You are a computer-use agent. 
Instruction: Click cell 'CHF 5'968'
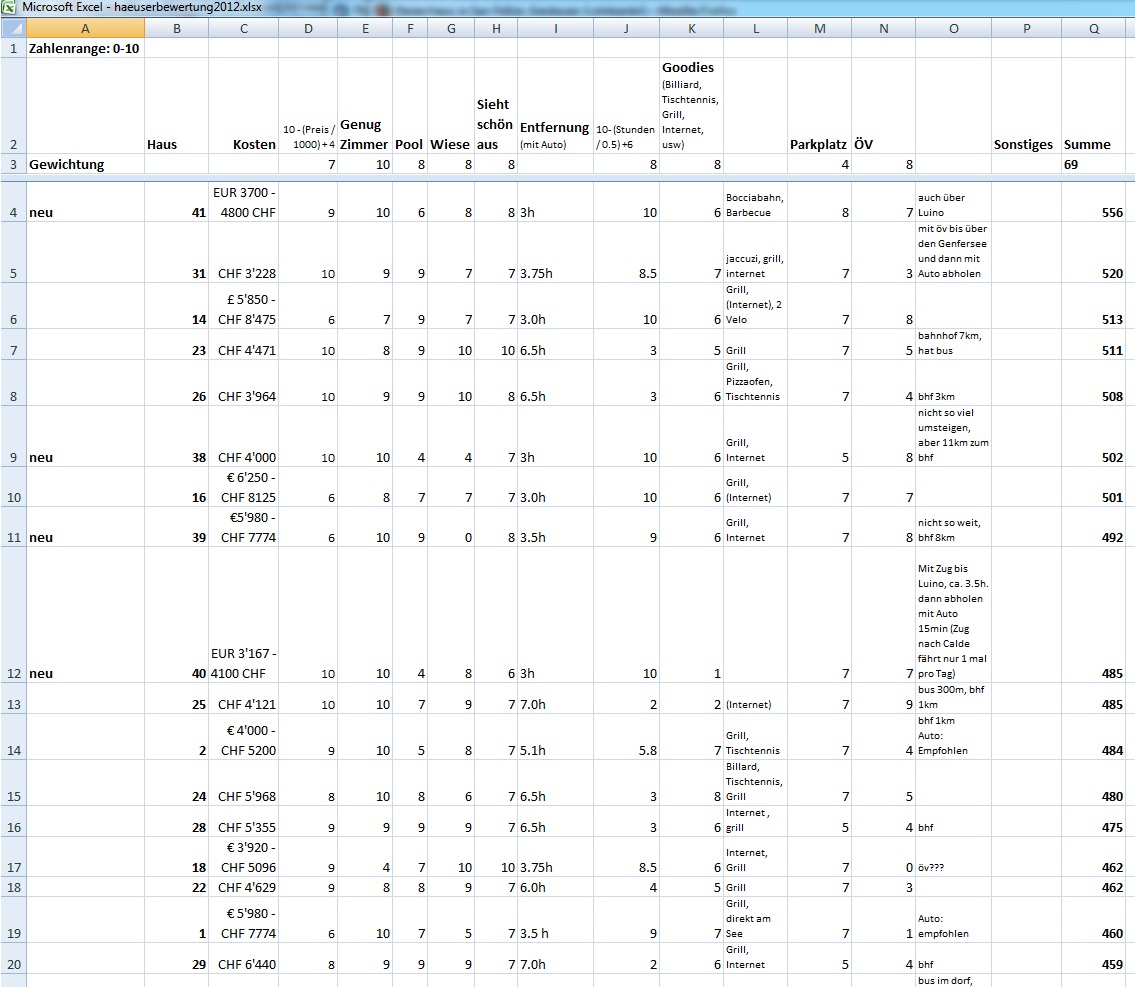point(243,782)
